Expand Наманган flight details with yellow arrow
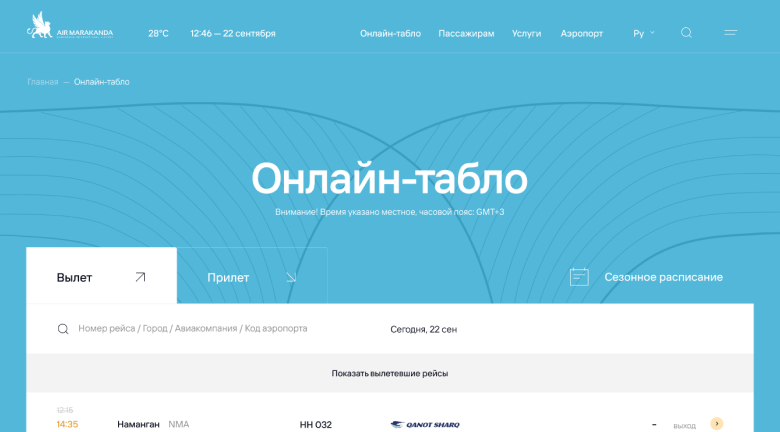Screen dimensions: 780x432 click(x=716, y=424)
